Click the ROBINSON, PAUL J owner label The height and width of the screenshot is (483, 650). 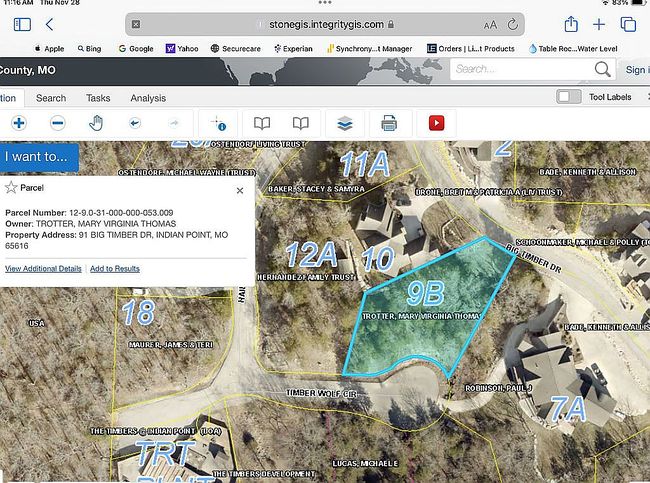pyautogui.click(x=499, y=388)
